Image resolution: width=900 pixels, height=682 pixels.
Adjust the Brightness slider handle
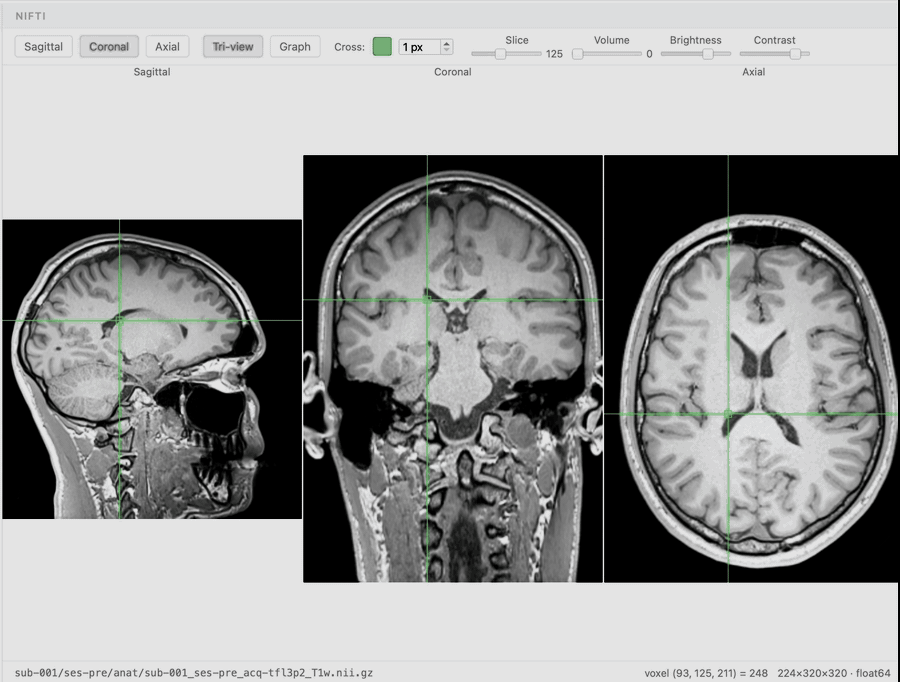pos(708,54)
